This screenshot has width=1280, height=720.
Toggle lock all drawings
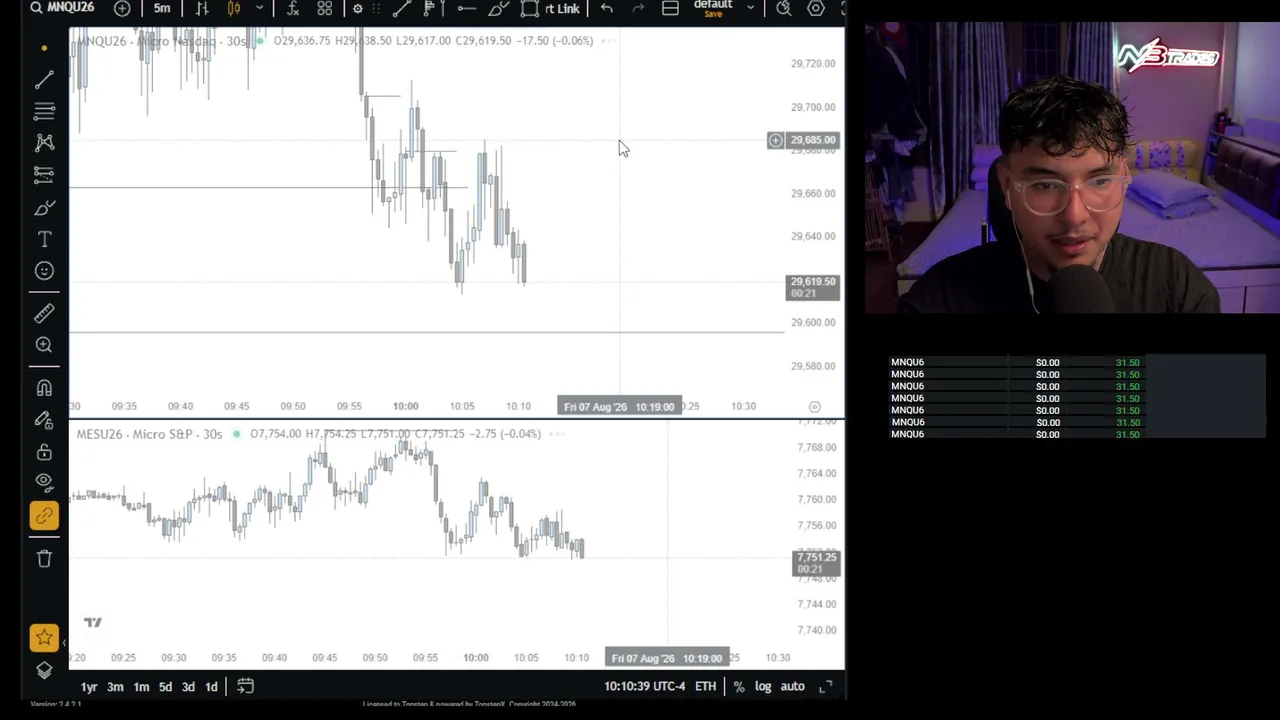coord(44,452)
